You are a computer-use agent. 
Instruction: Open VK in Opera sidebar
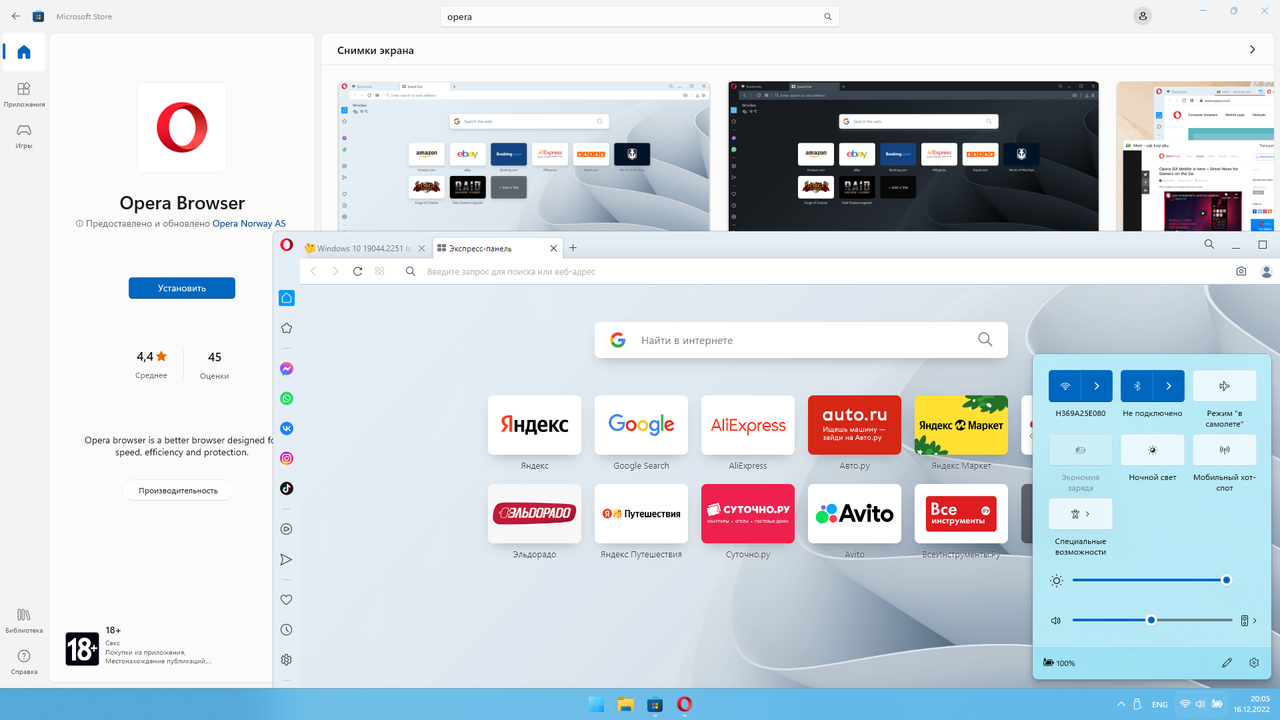[x=287, y=428]
